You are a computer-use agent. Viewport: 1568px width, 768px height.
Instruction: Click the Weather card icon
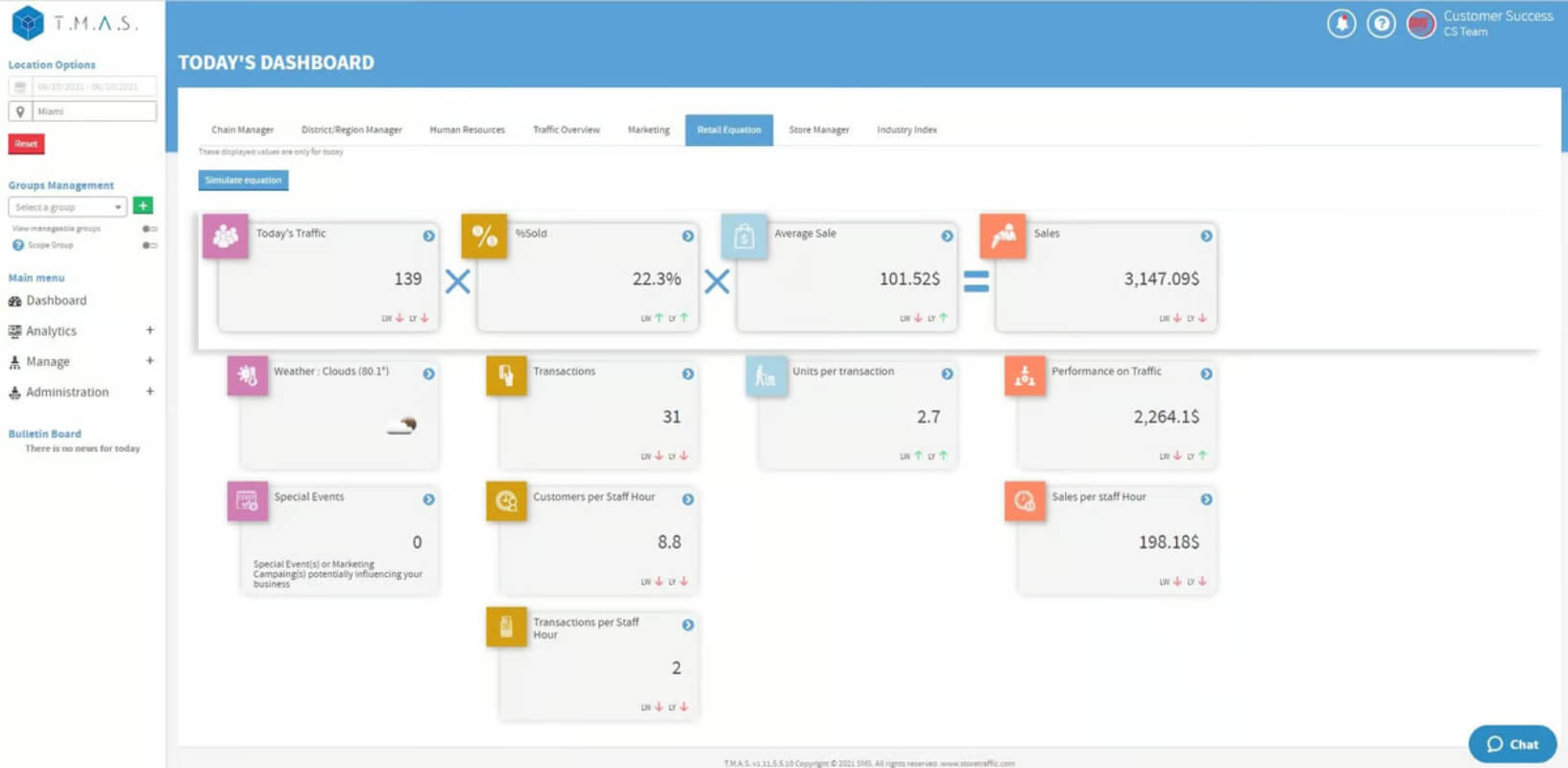[x=248, y=375]
